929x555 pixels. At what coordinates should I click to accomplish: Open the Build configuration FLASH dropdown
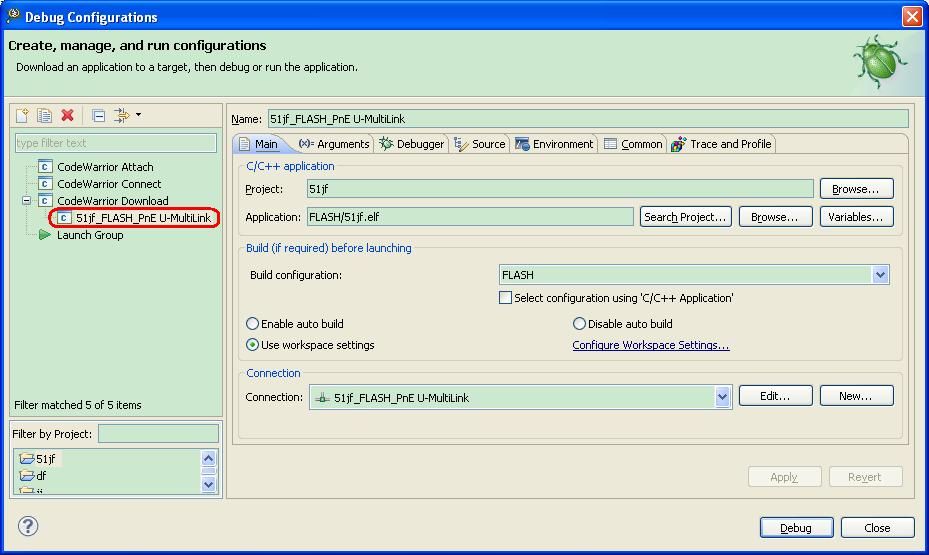click(880, 275)
